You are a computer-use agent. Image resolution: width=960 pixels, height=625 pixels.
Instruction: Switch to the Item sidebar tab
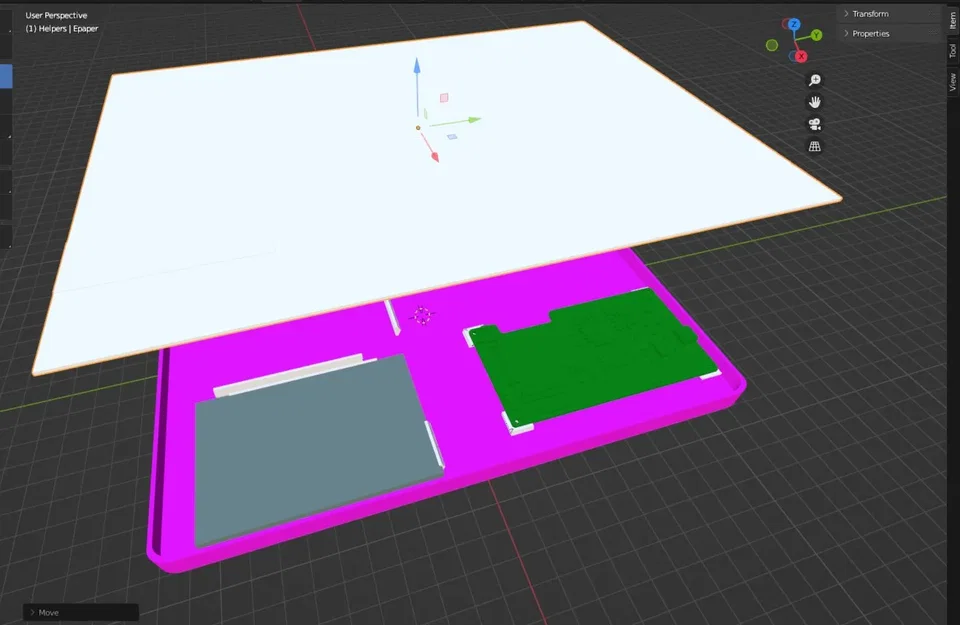(x=953, y=21)
